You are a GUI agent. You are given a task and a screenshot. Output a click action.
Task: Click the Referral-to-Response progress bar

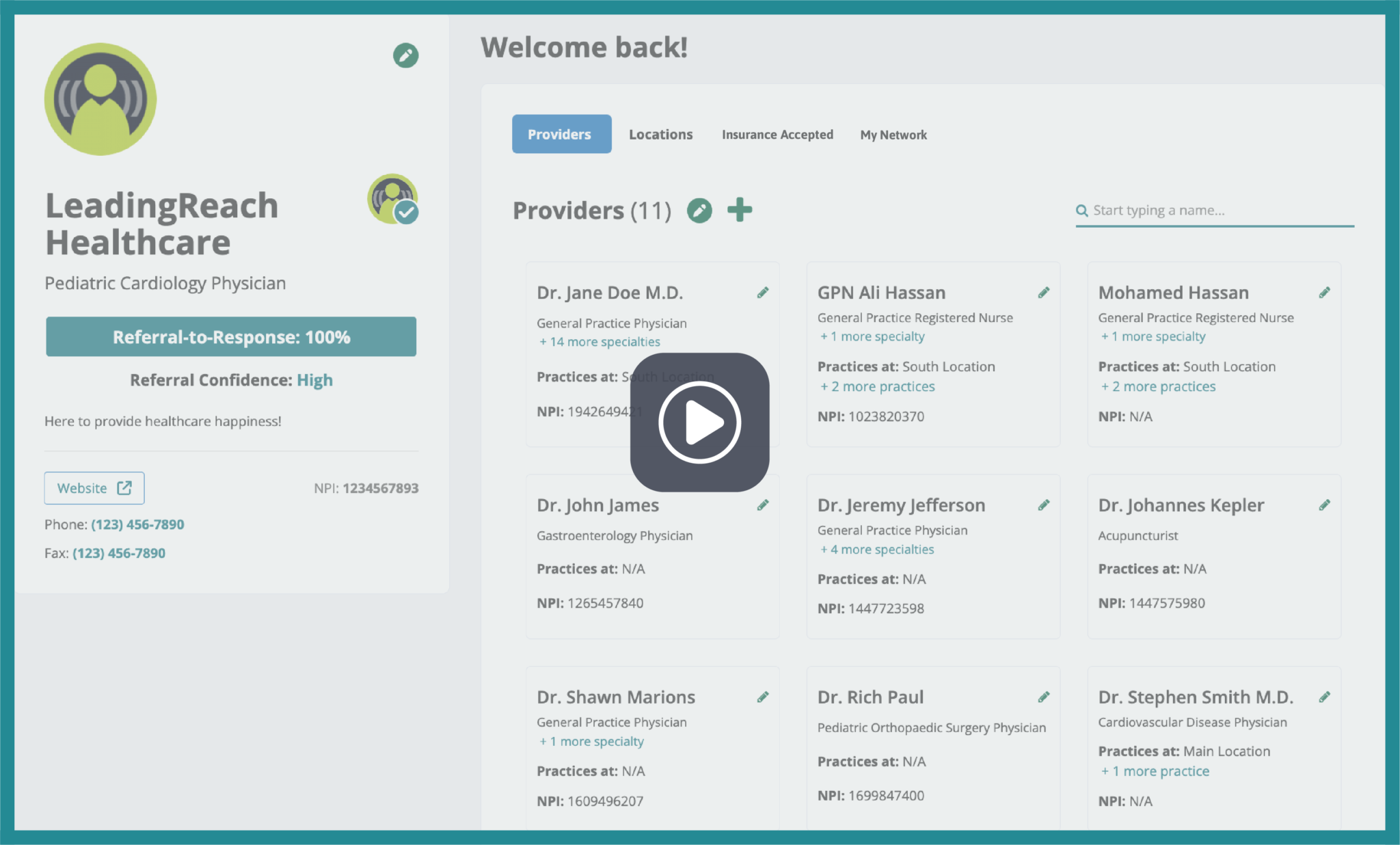coord(231,336)
